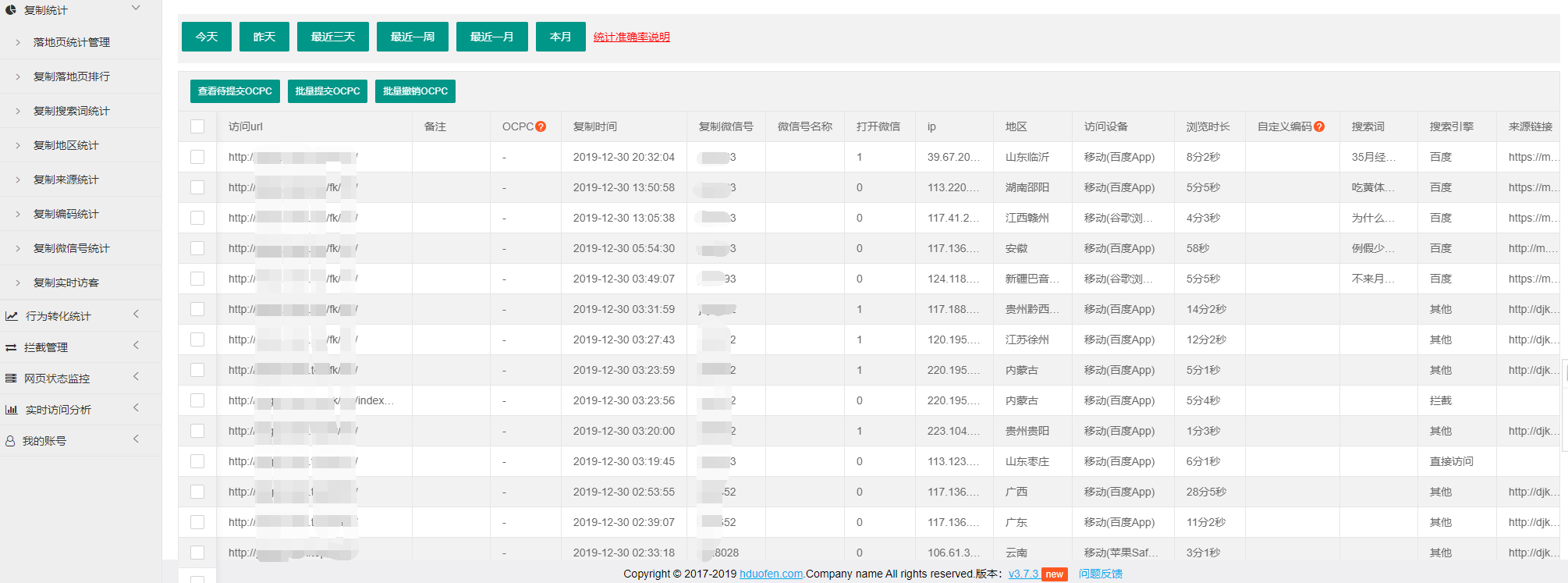The image size is (1568, 583).
Task: Open 复制搜索词统计 in sidebar
Action: click(x=72, y=111)
